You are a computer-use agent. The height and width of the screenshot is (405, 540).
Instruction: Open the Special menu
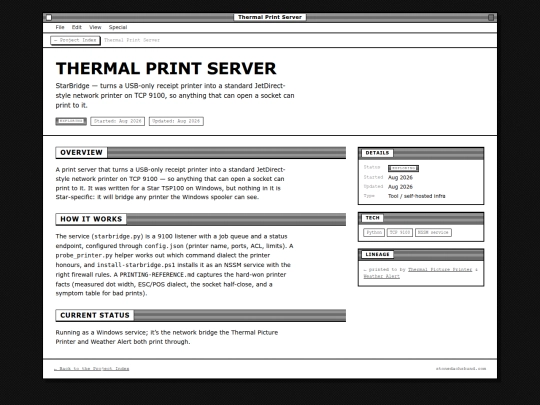(x=118, y=27)
